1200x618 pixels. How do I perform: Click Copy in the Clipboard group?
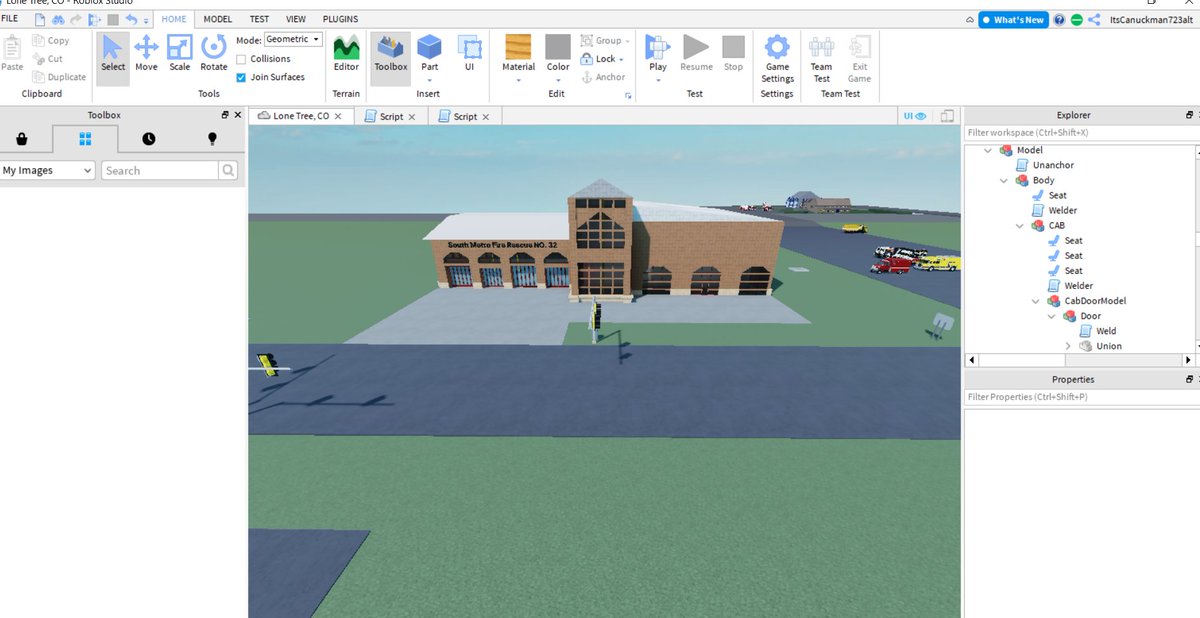[51, 41]
